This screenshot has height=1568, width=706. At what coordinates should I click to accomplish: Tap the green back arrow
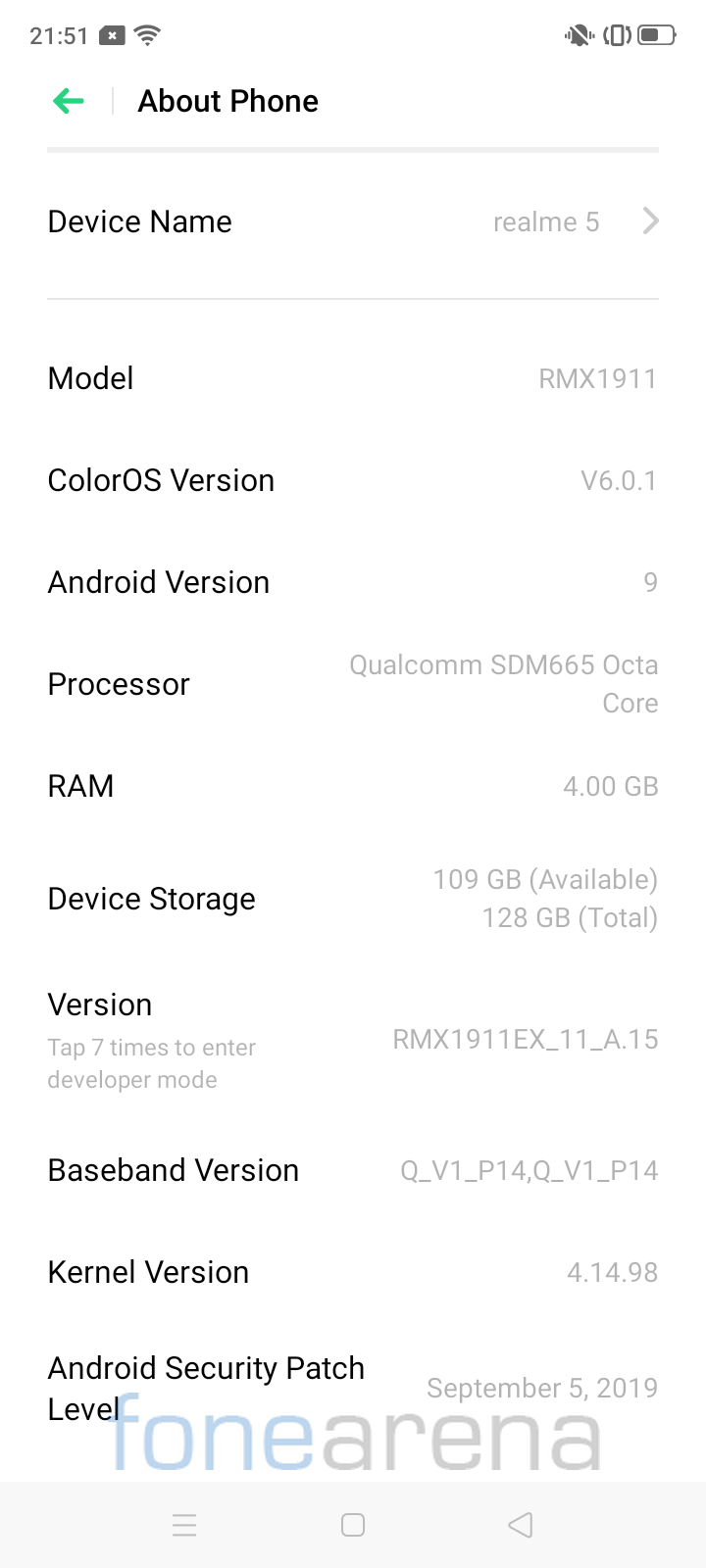click(69, 101)
